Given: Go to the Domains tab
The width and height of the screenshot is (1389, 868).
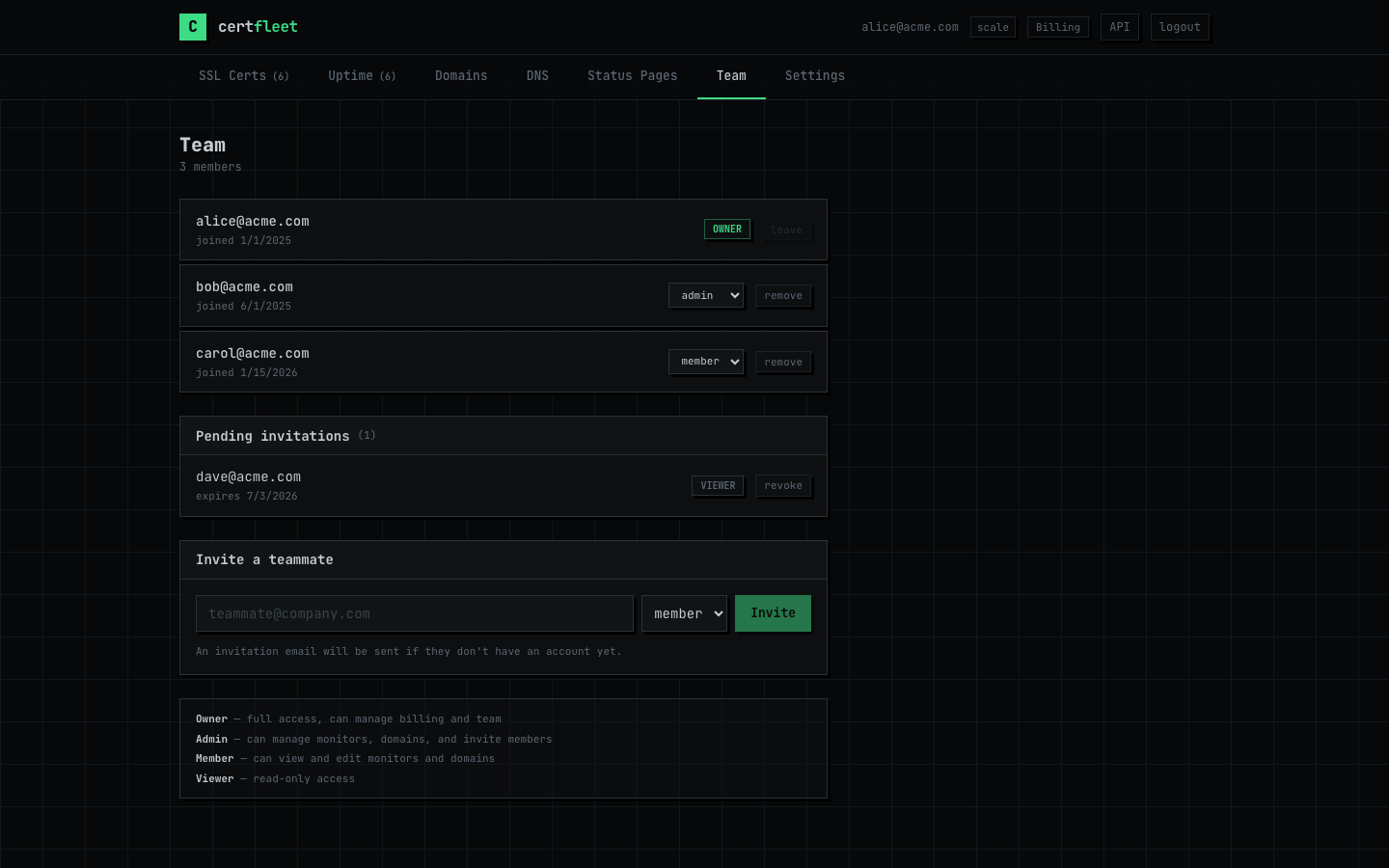Looking at the screenshot, I should (x=461, y=76).
